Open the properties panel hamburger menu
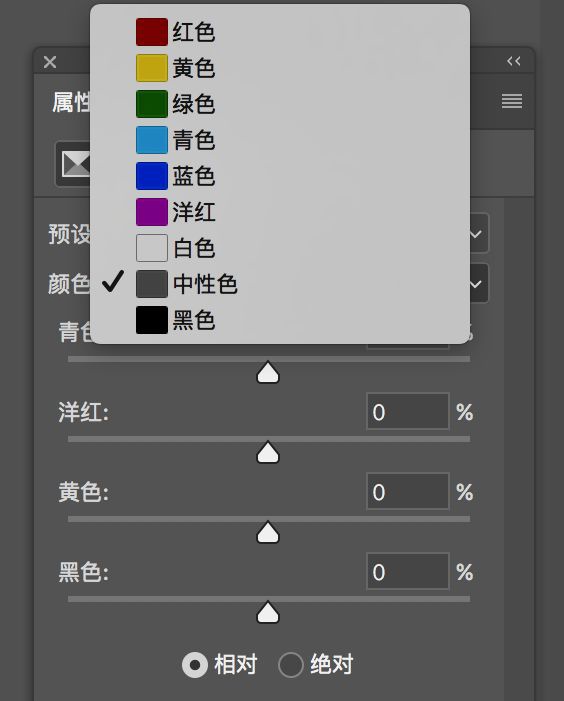The width and height of the screenshot is (564, 701). click(512, 101)
